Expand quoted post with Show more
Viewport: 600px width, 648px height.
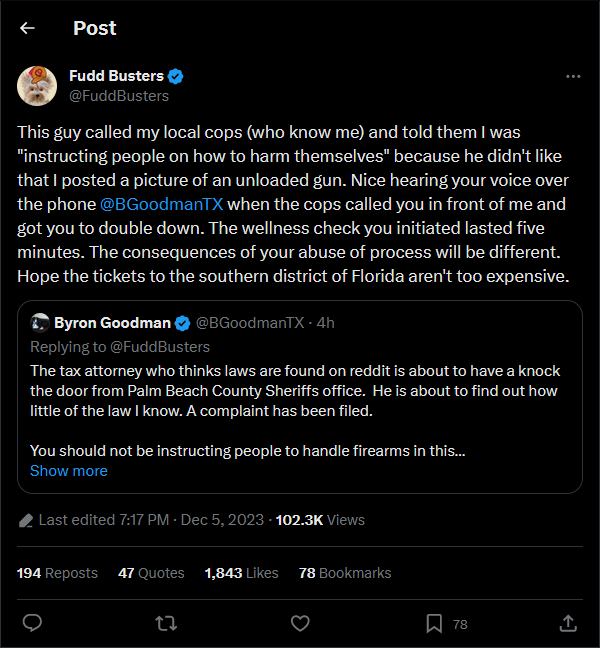[x=69, y=471]
